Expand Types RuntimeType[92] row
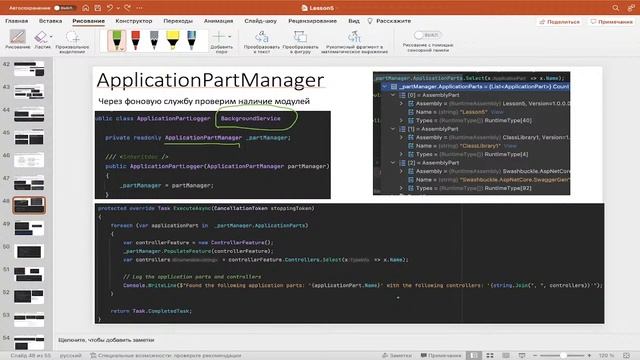 pyautogui.click(x=402, y=188)
